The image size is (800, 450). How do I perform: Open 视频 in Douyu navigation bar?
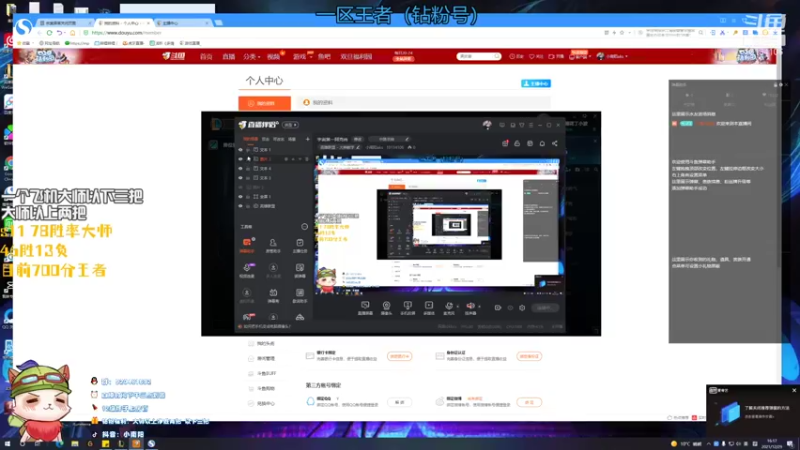(273, 57)
